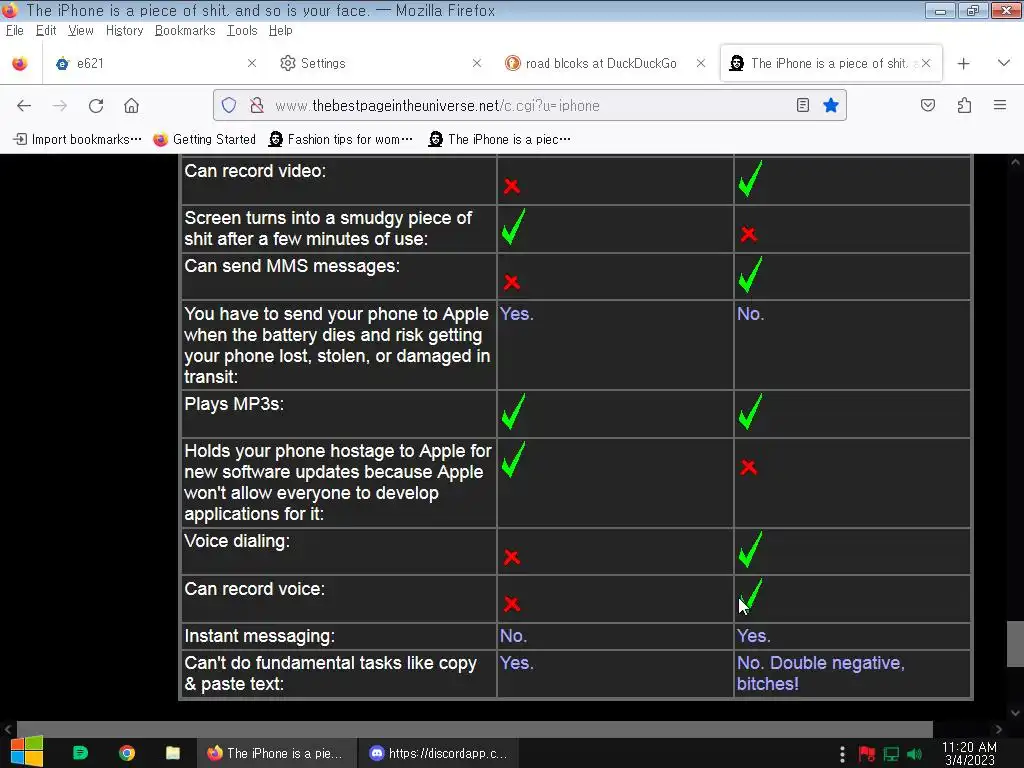Open the Fashion tips for wom... bookmark
The width and height of the screenshot is (1024, 768).
(x=341, y=139)
